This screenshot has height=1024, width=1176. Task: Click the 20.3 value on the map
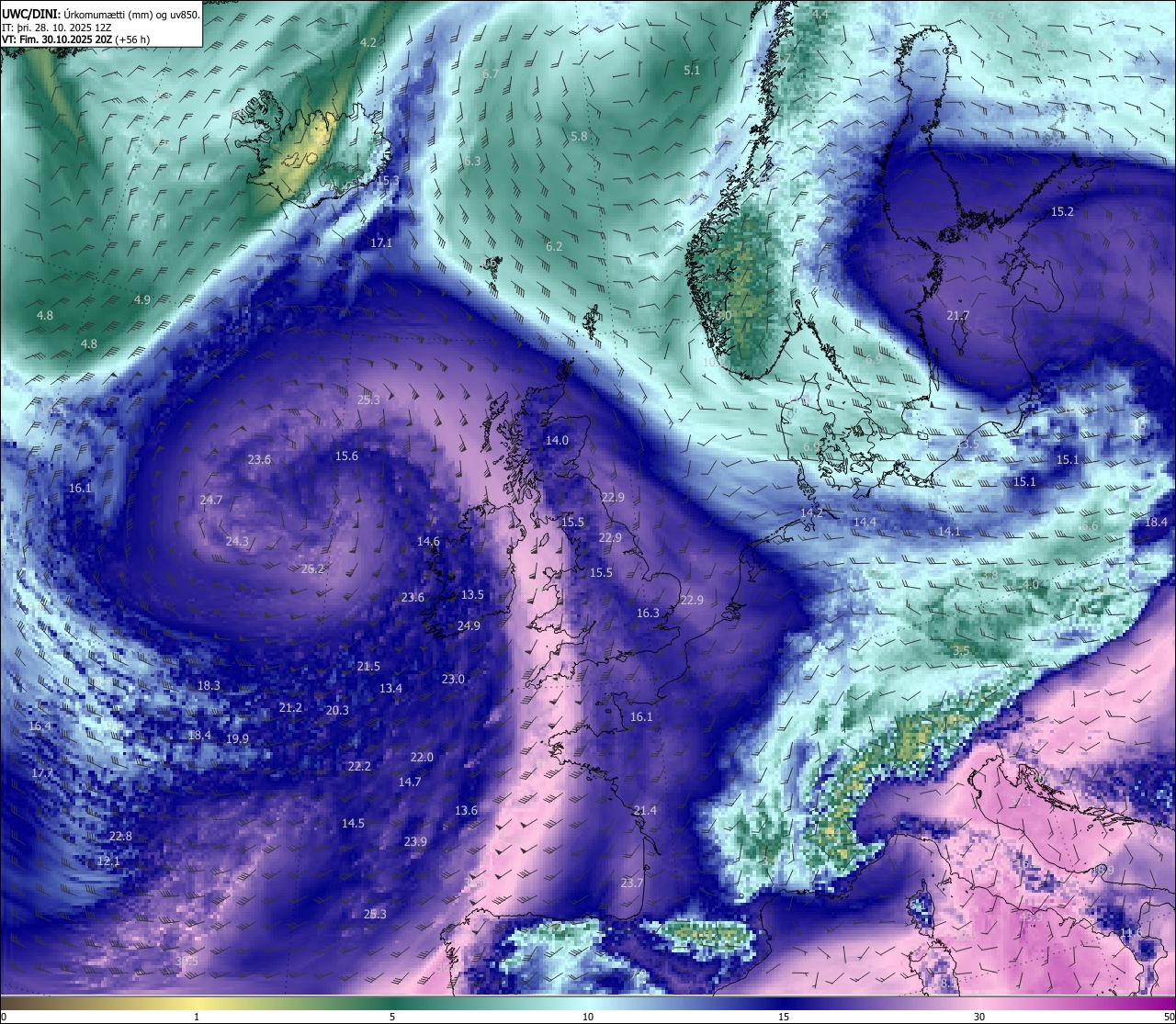(x=337, y=710)
